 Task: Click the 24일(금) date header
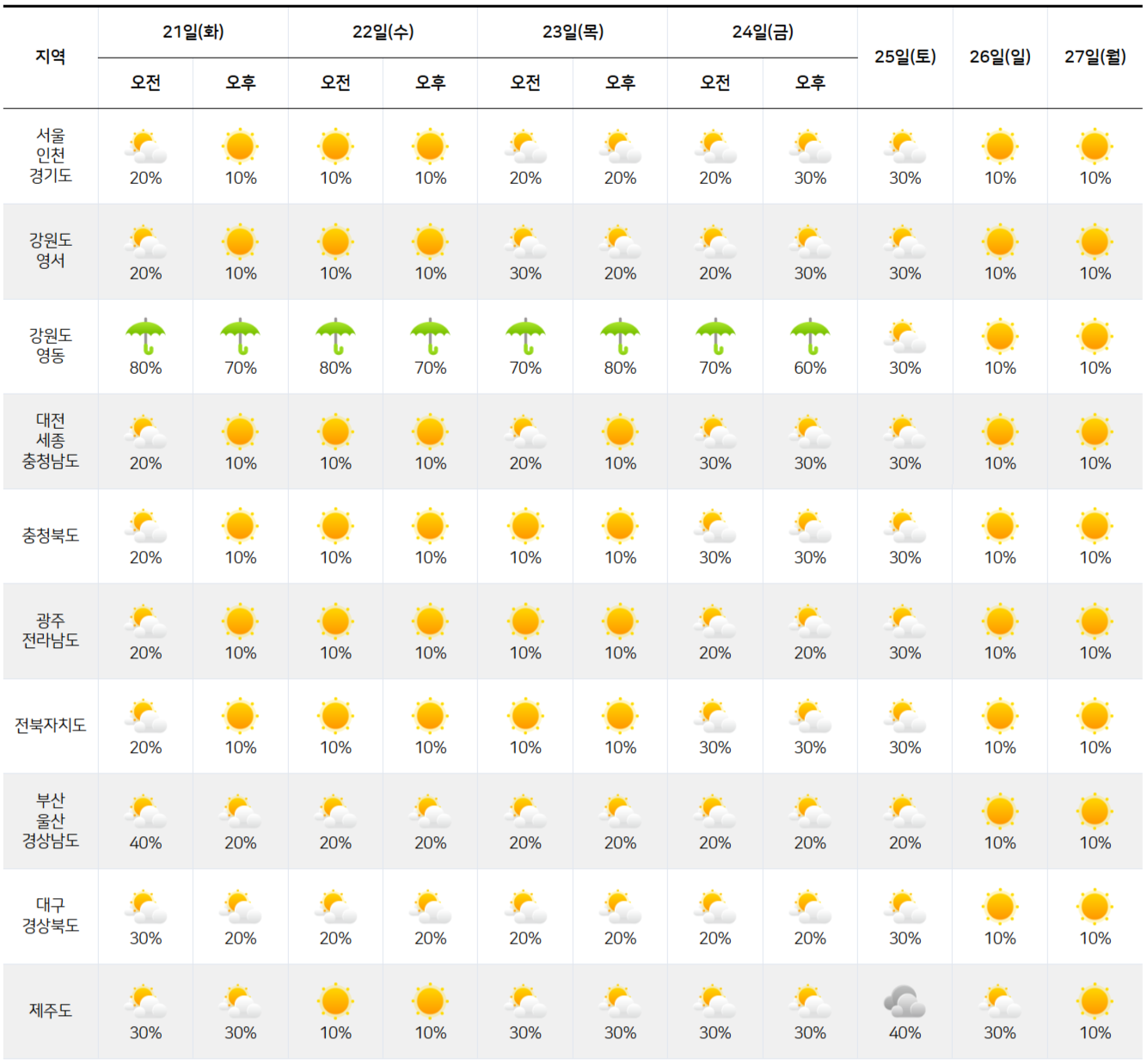(x=763, y=32)
